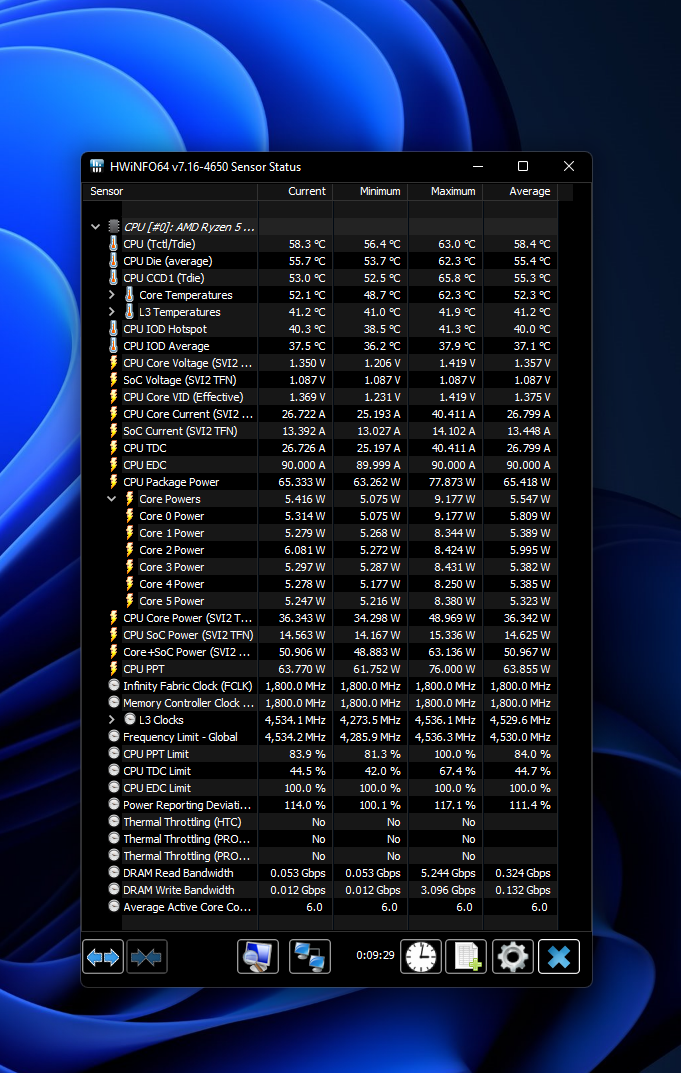Expand the L3 Clocks row
Image resolution: width=681 pixels, height=1073 pixels.
click(112, 720)
